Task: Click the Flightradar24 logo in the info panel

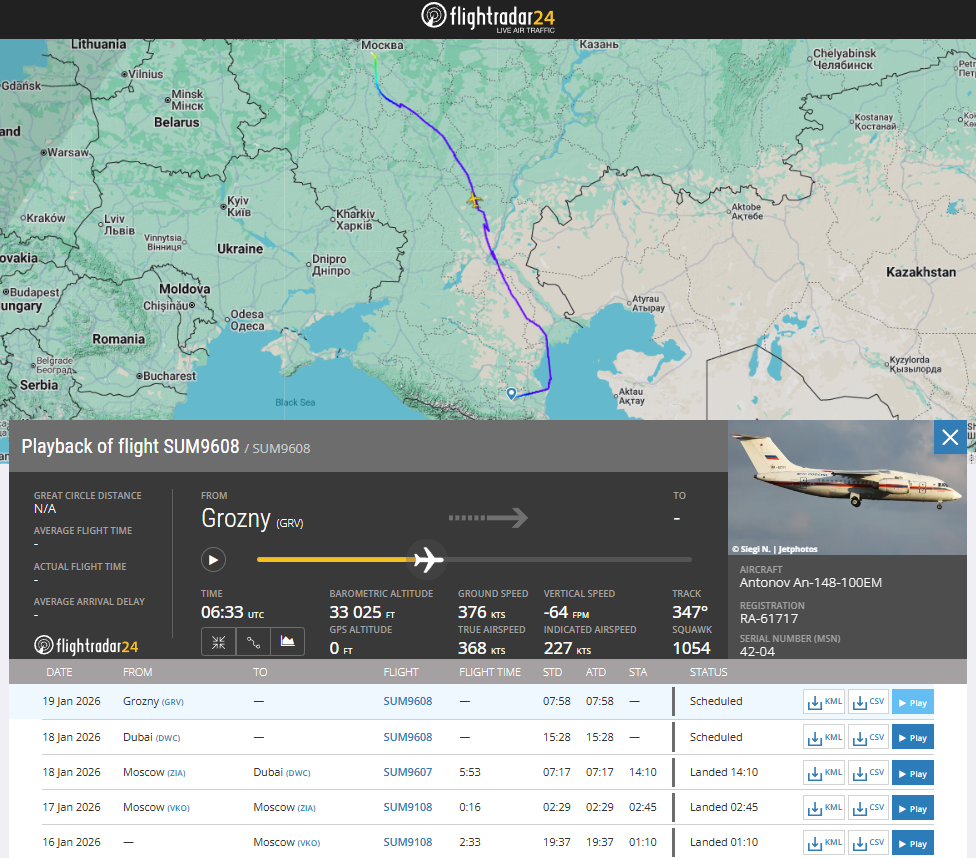Action: click(86, 646)
